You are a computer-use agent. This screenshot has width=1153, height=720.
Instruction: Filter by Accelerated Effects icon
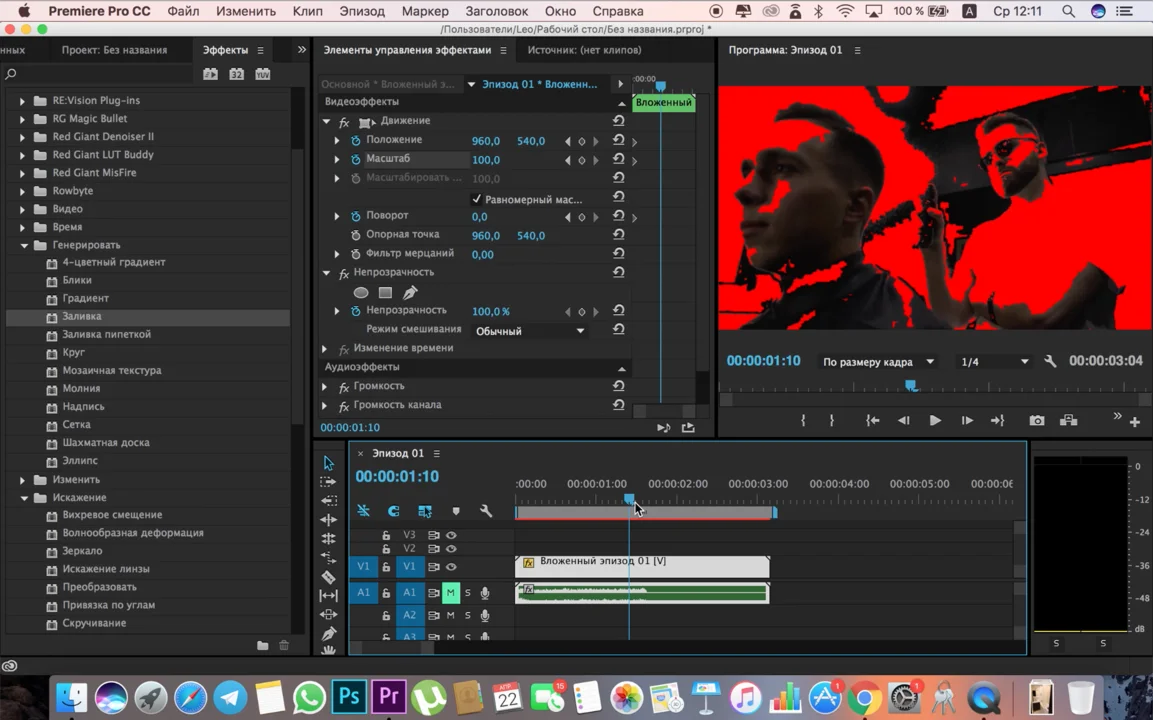(x=210, y=74)
